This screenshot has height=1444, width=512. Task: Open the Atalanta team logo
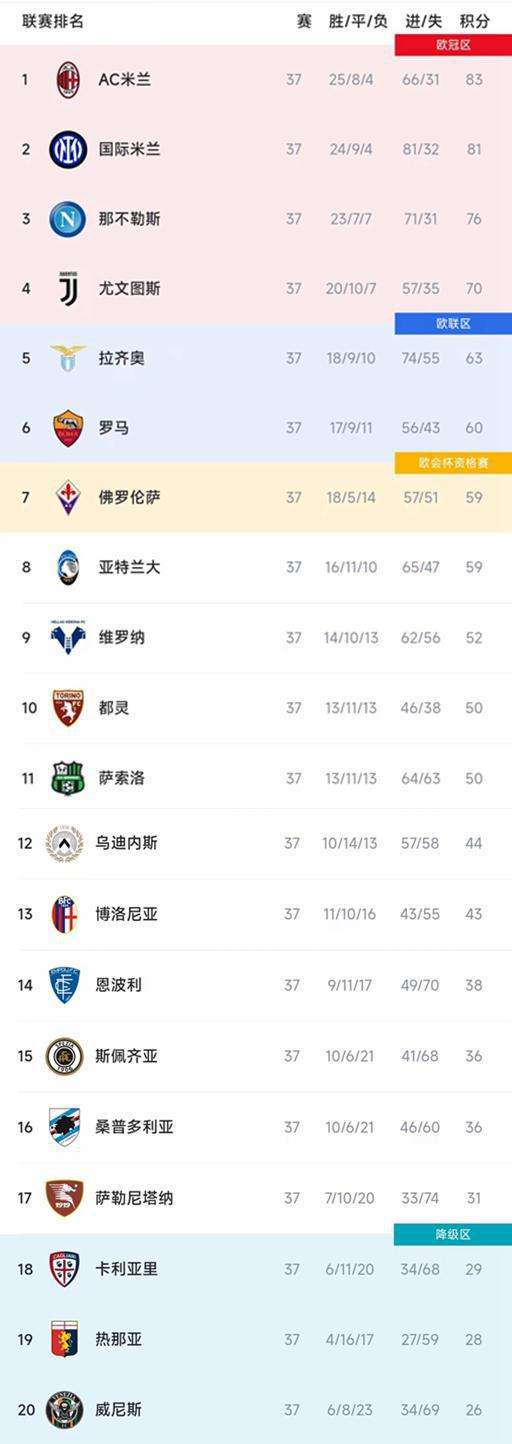point(68,567)
